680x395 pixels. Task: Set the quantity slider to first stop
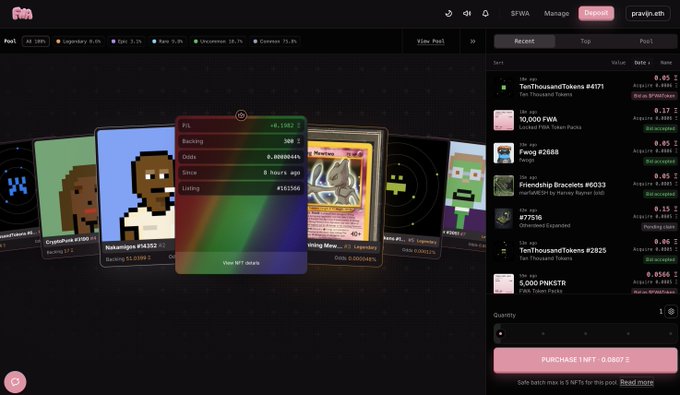pos(500,333)
